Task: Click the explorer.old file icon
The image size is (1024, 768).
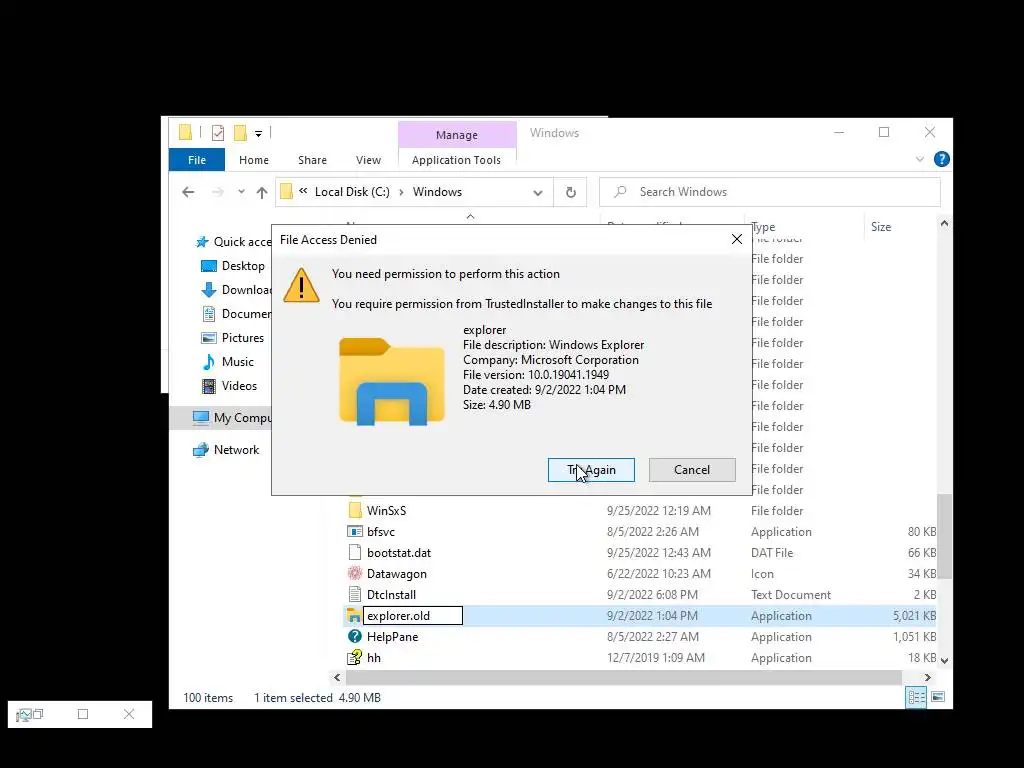Action: [x=354, y=616]
